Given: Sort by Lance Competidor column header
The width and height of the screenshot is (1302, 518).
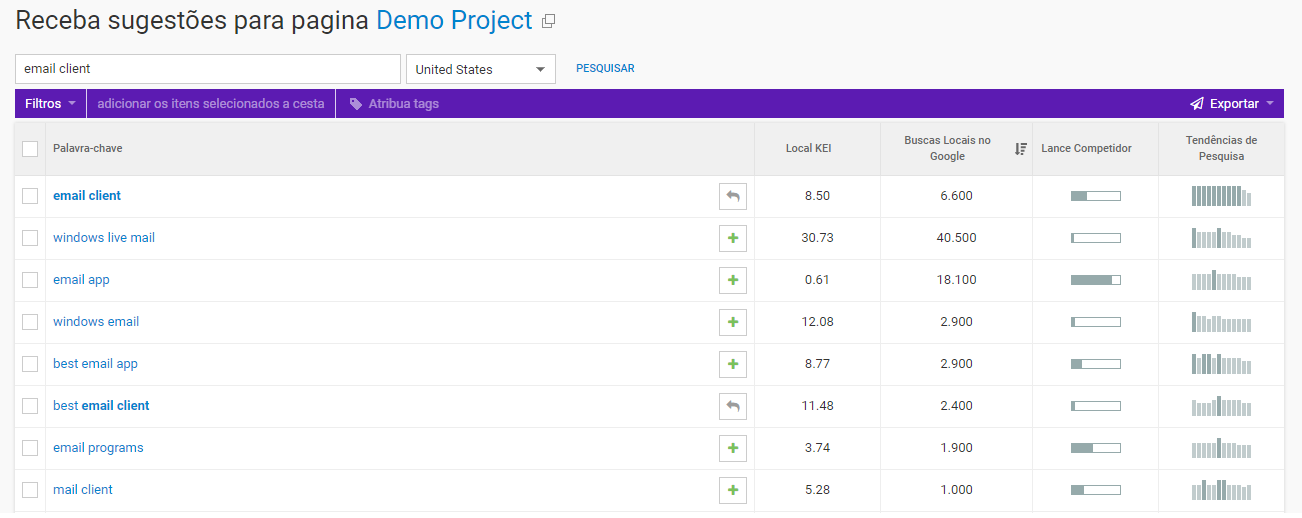Looking at the screenshot, I should (x=1086, y=149).
